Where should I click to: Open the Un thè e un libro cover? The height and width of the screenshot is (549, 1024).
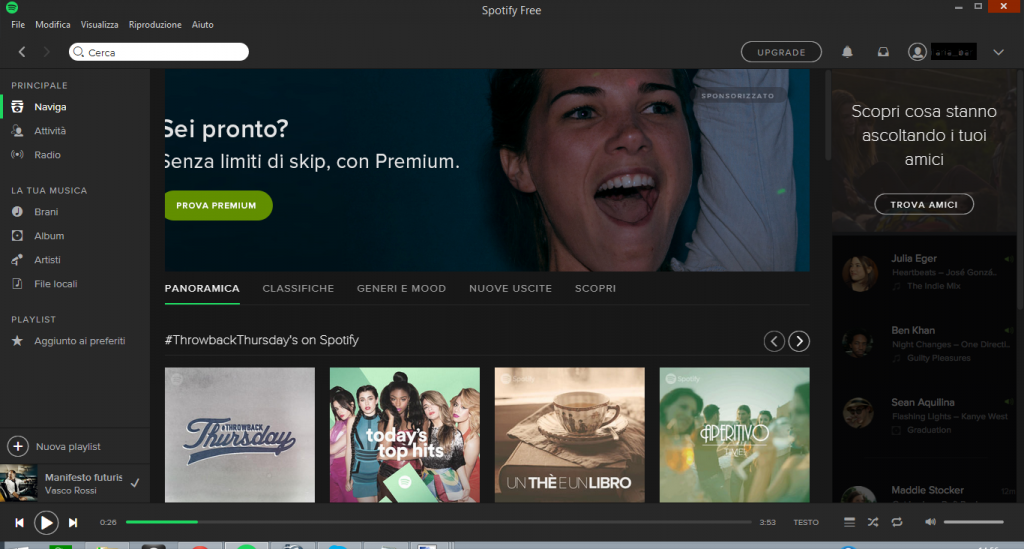[569, 435]
